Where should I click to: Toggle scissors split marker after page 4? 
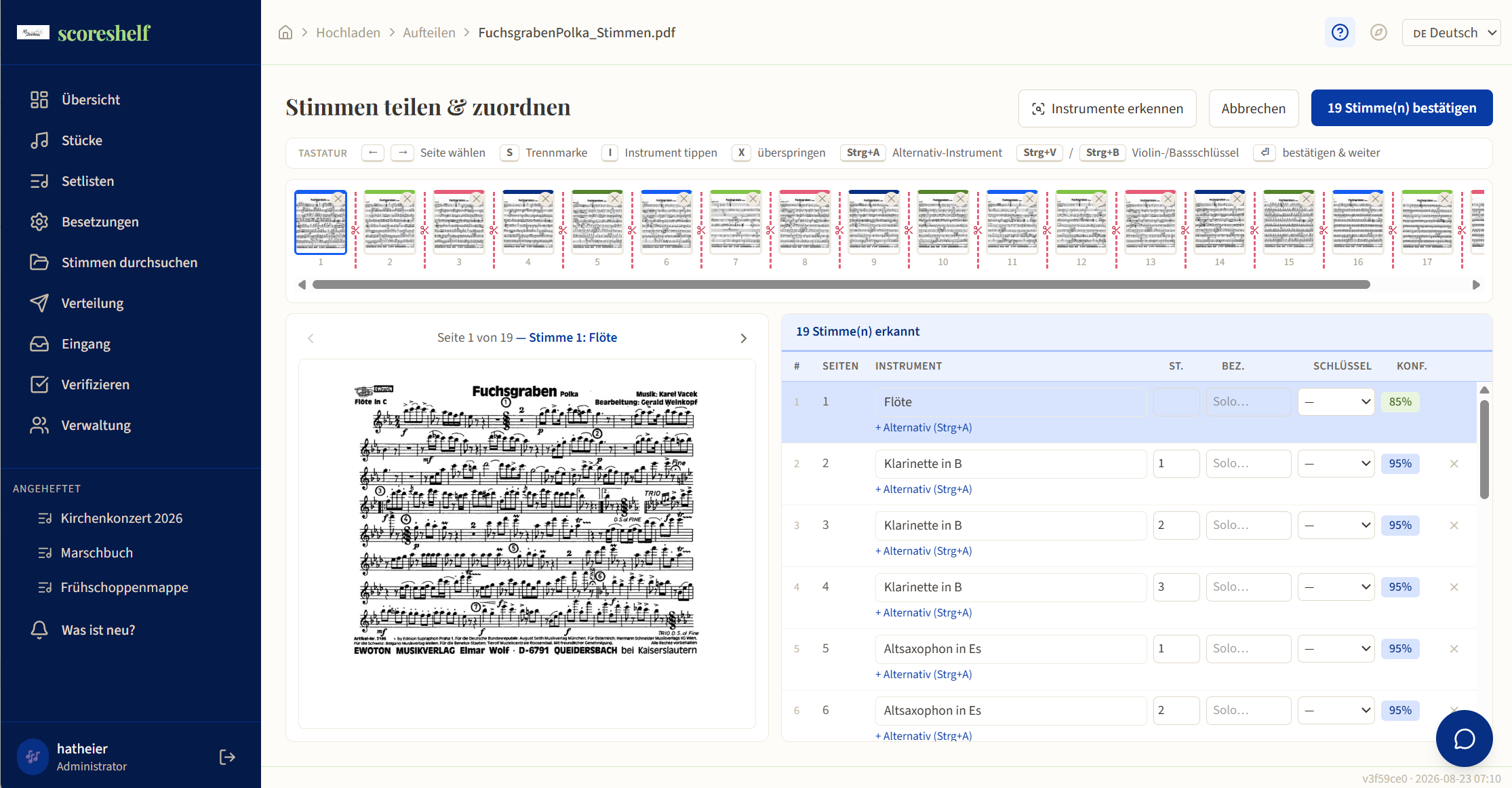563,231
